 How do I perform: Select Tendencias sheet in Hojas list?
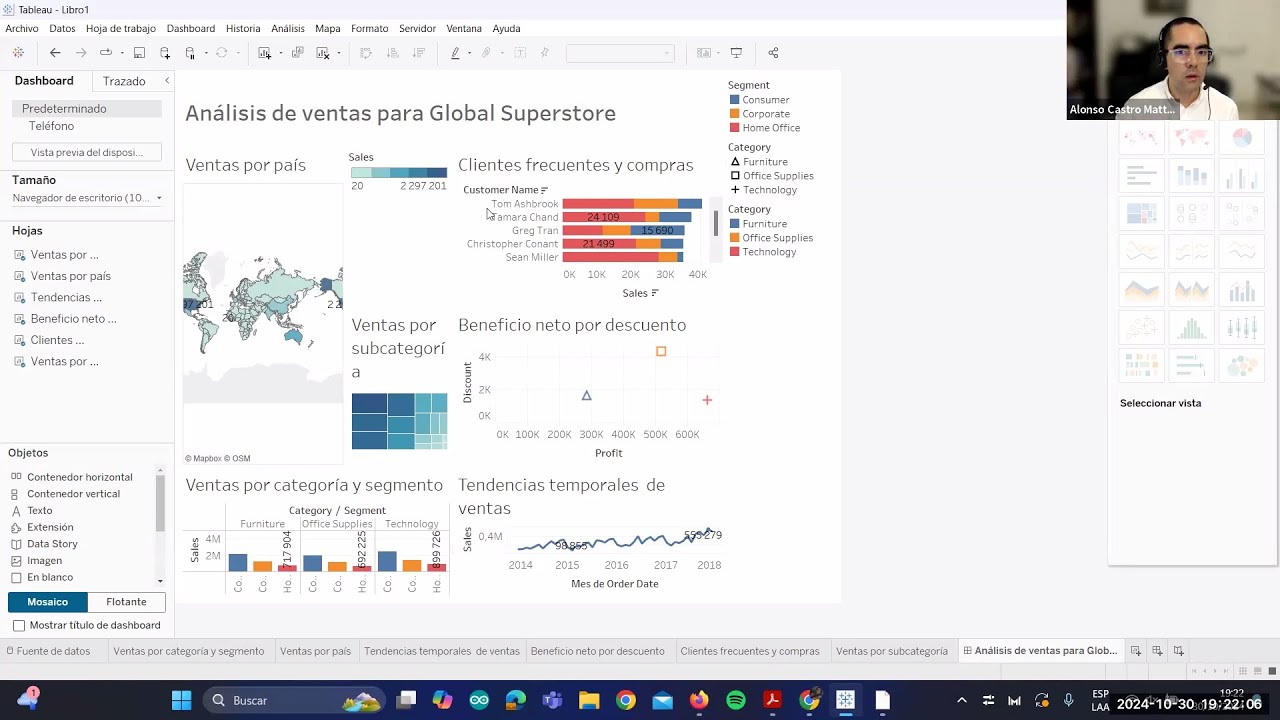click(x=66, y=297)
